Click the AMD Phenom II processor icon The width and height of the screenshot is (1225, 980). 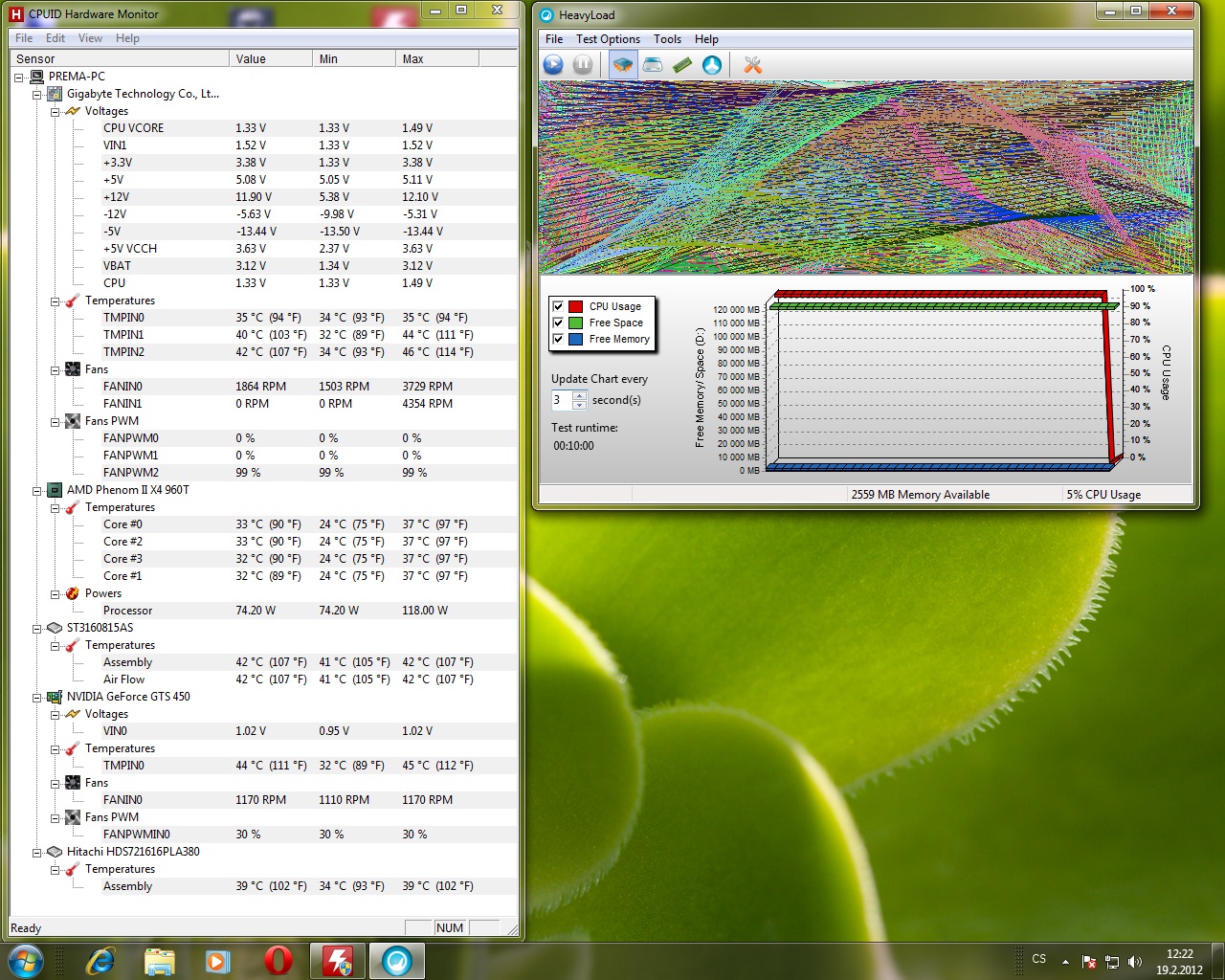click(x=55, y=490)
